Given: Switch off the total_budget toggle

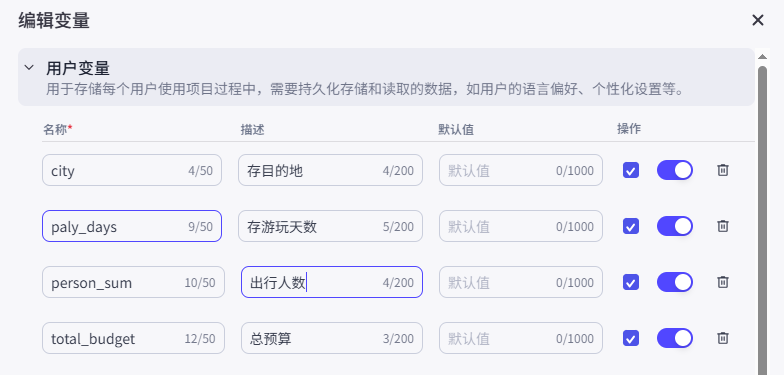Looking at the screenshot, I should point(674,338).
